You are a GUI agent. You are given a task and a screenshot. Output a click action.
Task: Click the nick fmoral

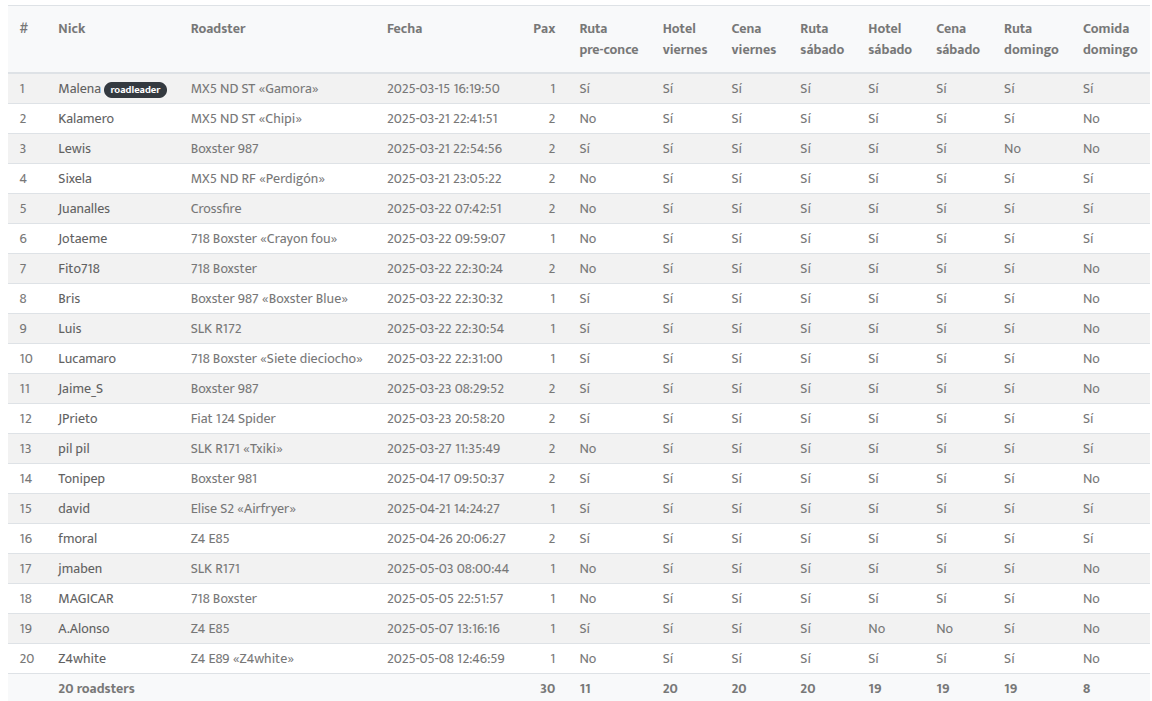pos(78,539)
